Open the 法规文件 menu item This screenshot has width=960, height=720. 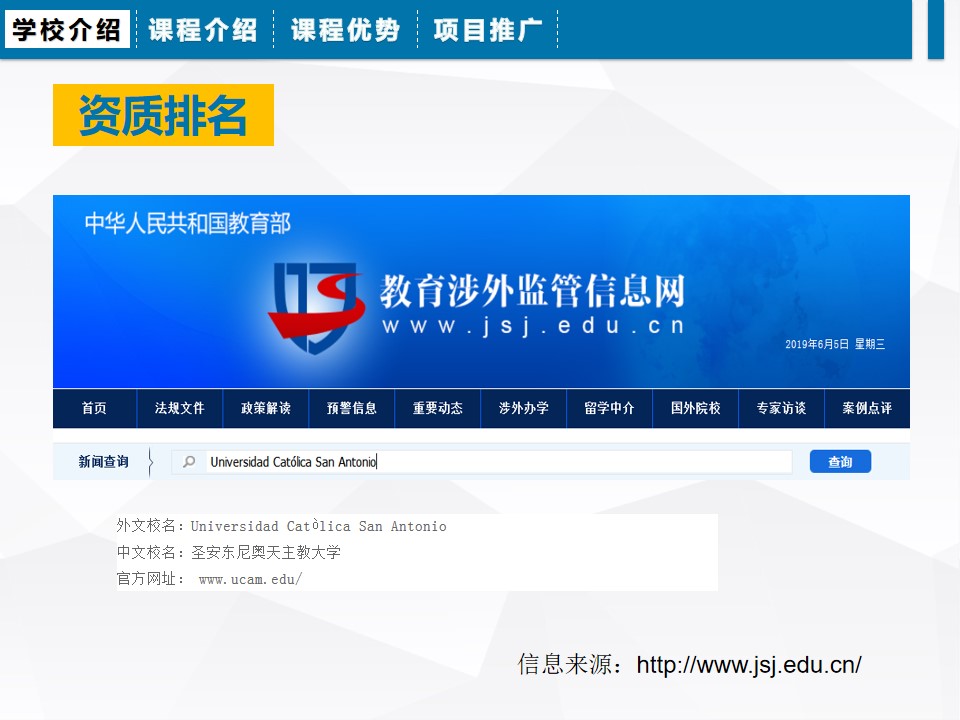[179, 408]
